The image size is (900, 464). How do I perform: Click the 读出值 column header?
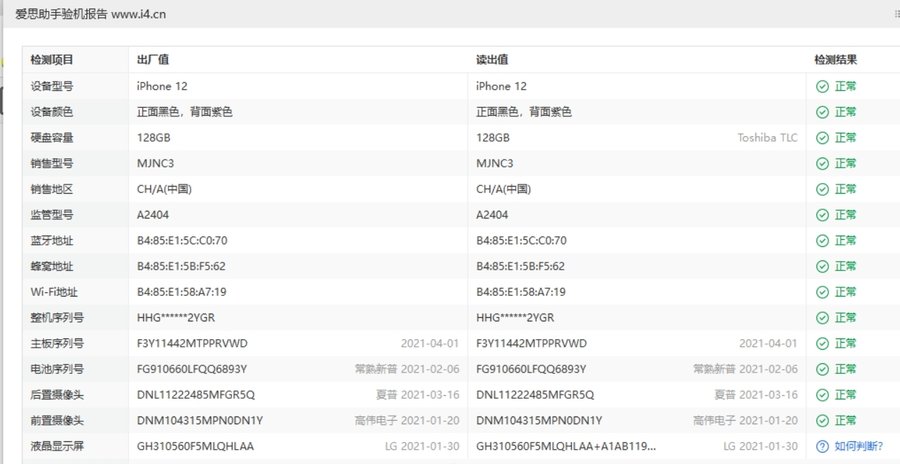pos(492,60)
